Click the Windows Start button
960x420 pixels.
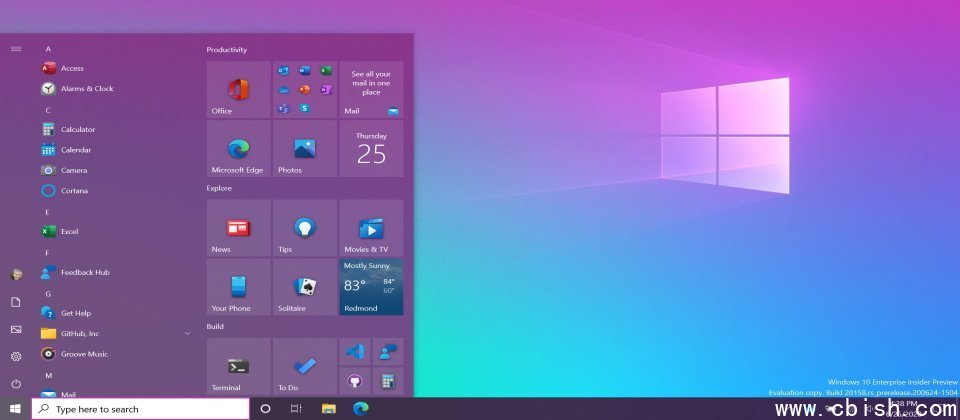click(x=15, y=408)
